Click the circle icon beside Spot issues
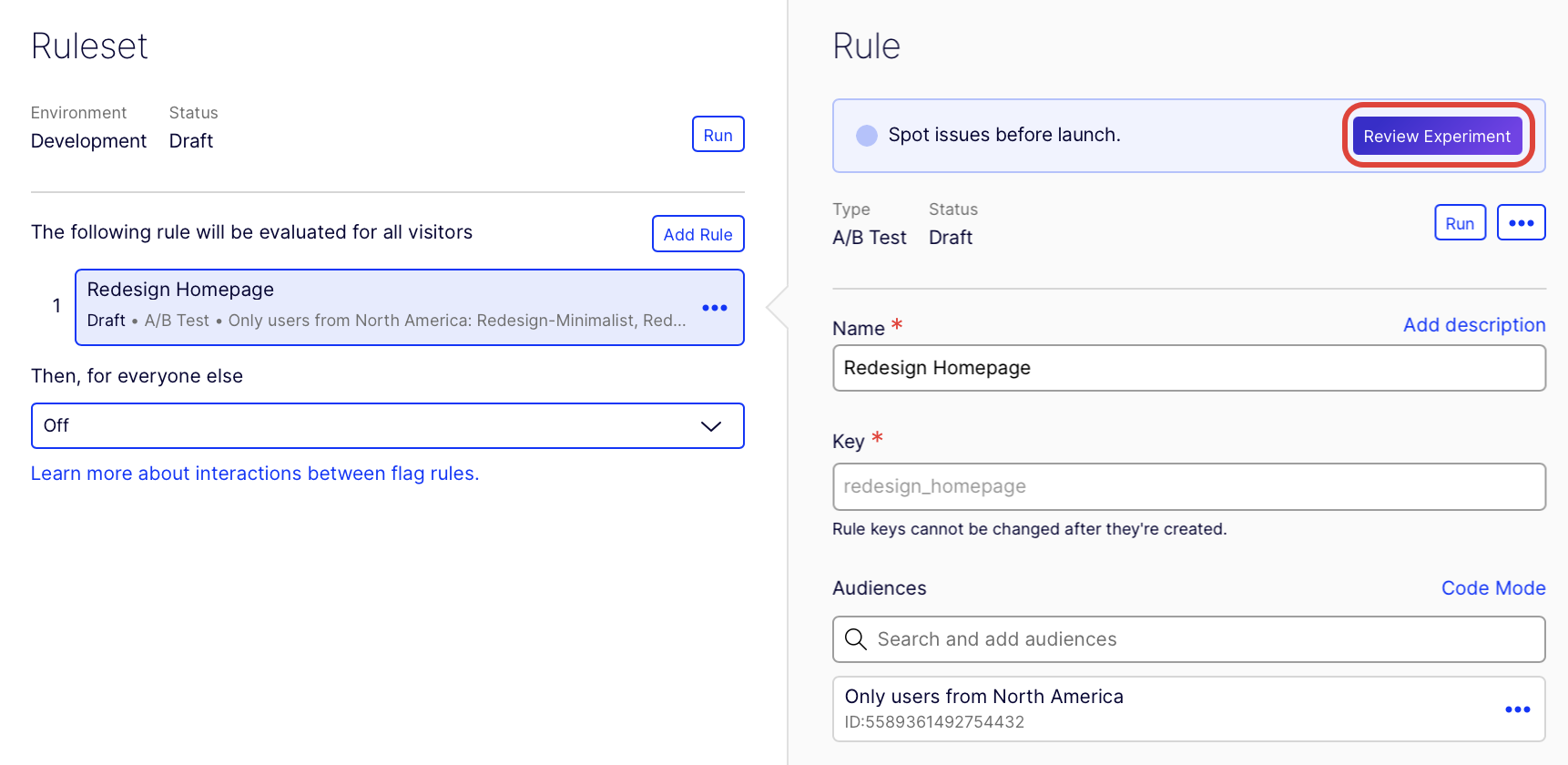 tap(867, 136)
